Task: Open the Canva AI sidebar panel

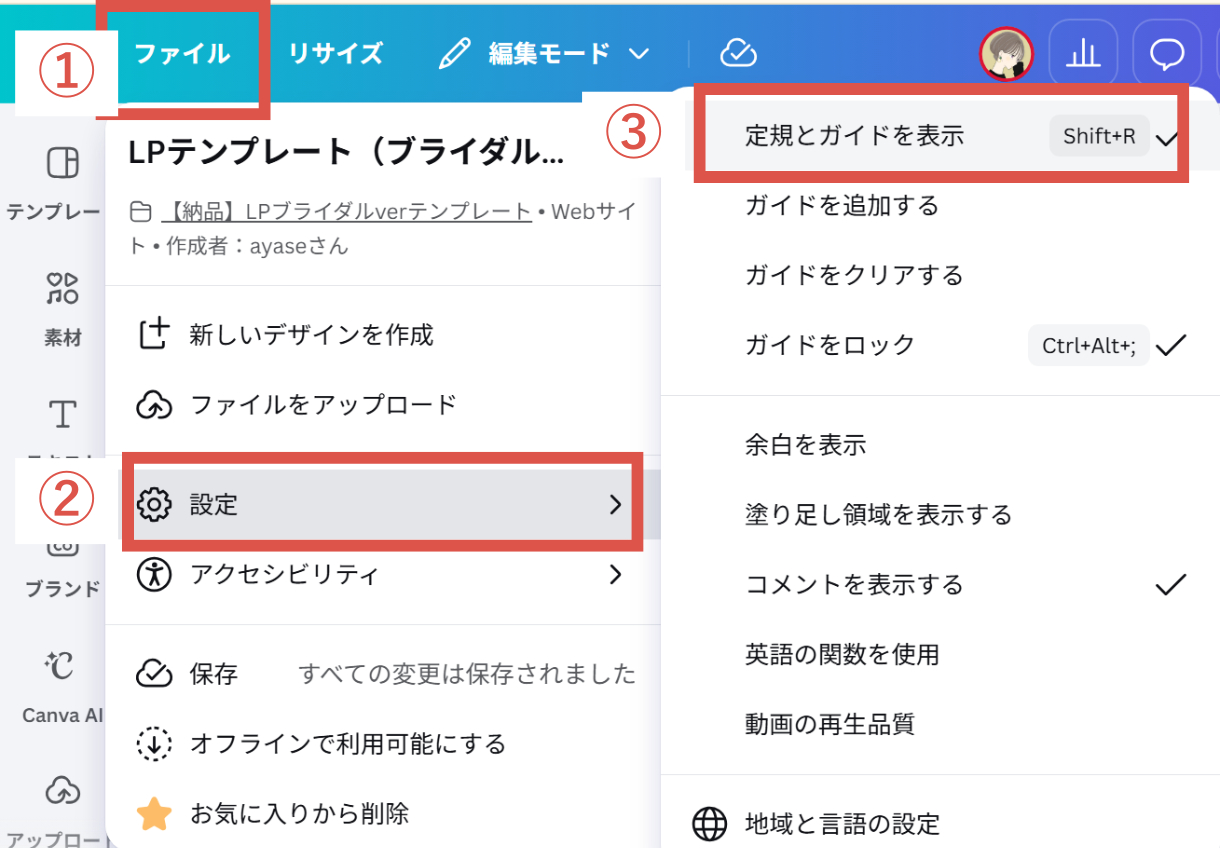Action: pyautogui.click(x=62, y=685)
